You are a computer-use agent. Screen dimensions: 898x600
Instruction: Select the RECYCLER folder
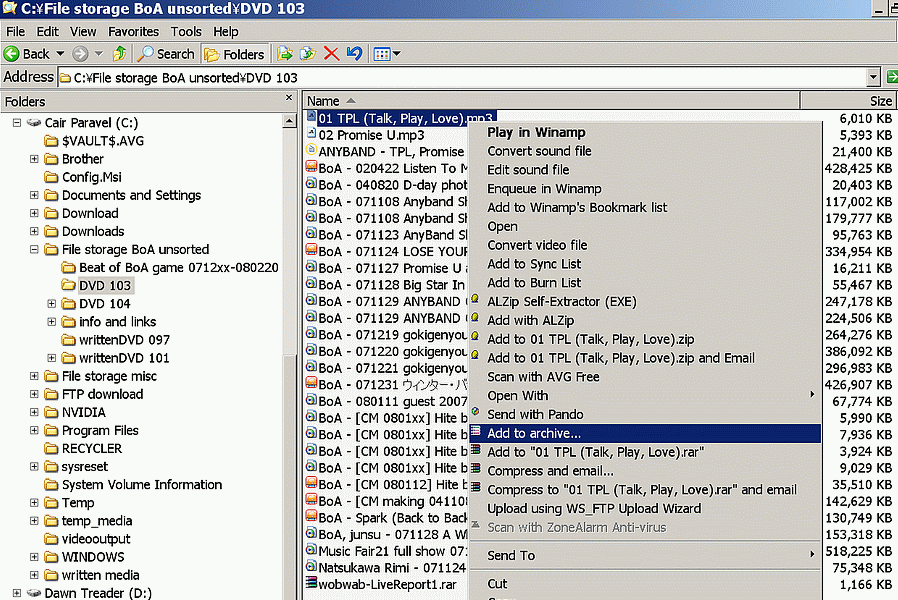coord(92,448)
